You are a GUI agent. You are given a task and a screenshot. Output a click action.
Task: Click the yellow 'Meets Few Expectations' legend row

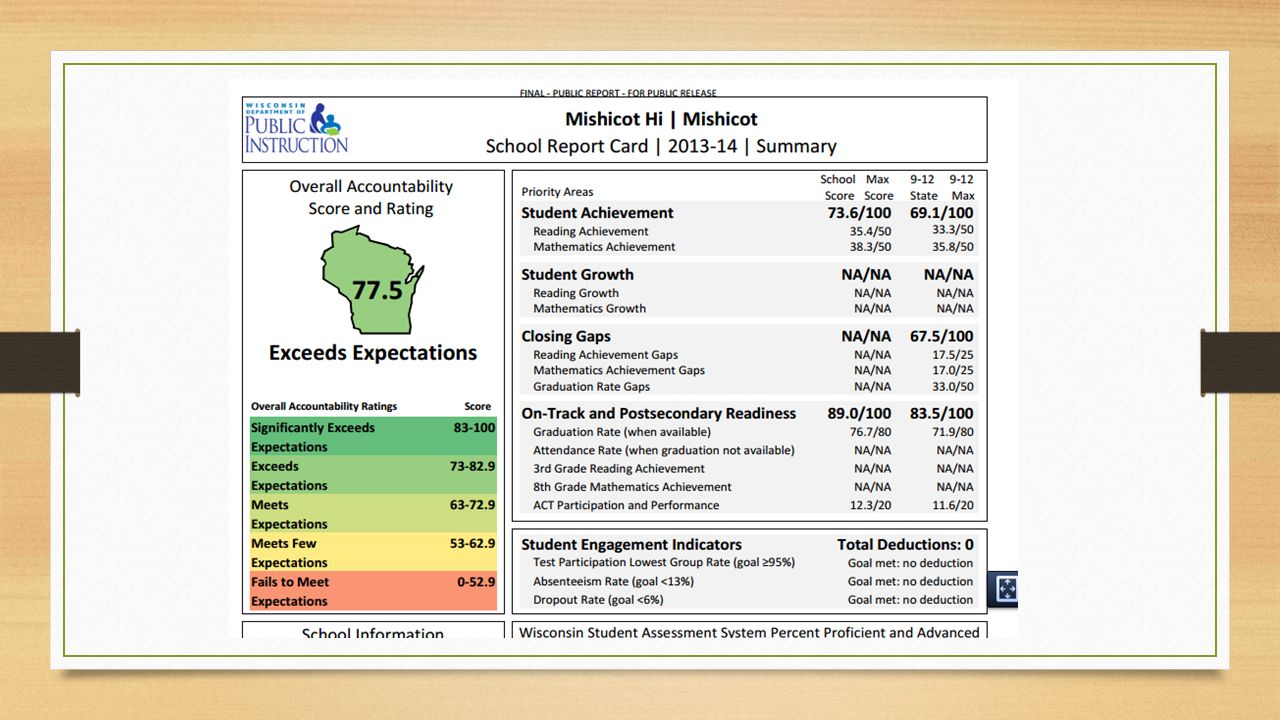[x=373, y=553]
